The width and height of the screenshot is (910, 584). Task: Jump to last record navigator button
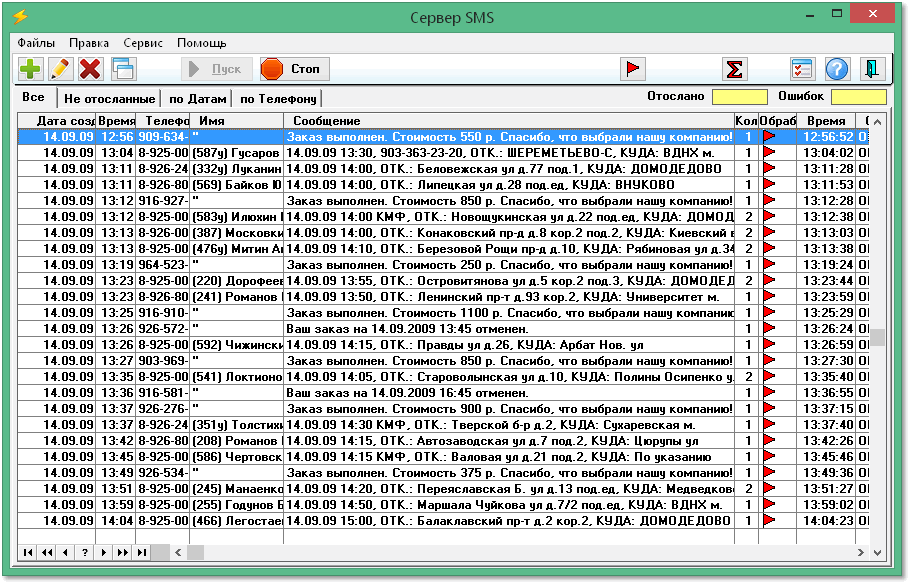coord(142,552)
